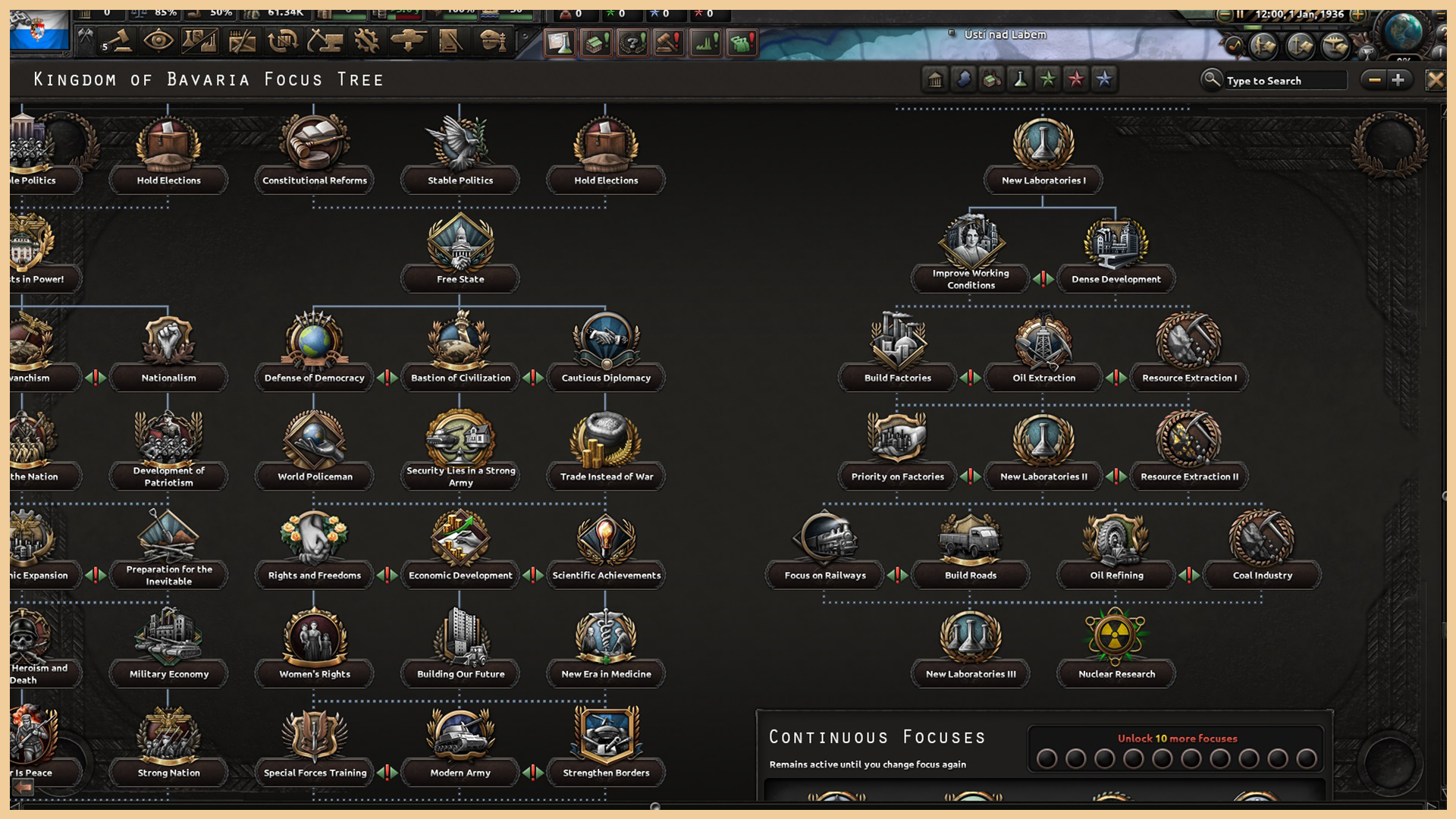Select the Military Economy focus
1456x819 pixels.
168,648
